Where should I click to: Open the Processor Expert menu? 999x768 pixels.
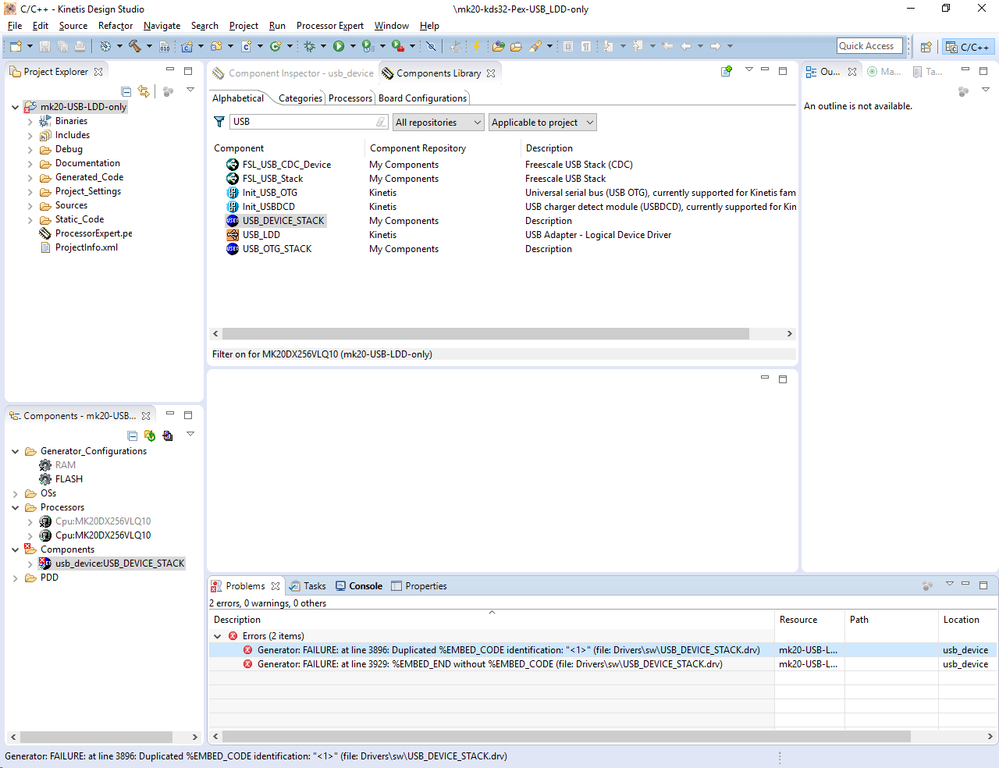(329, 25)
